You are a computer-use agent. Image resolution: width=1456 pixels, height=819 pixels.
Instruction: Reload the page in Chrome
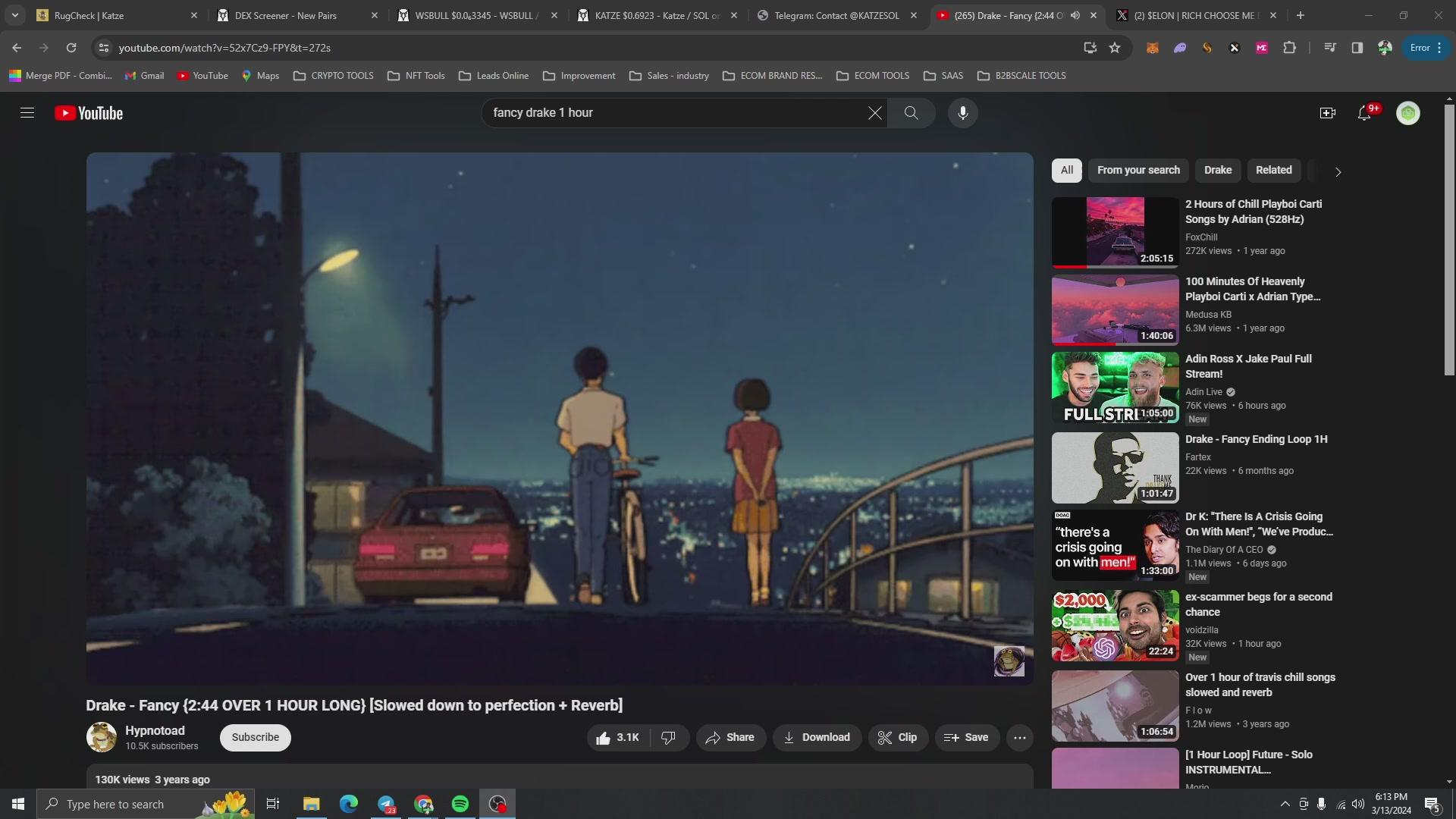71,48
